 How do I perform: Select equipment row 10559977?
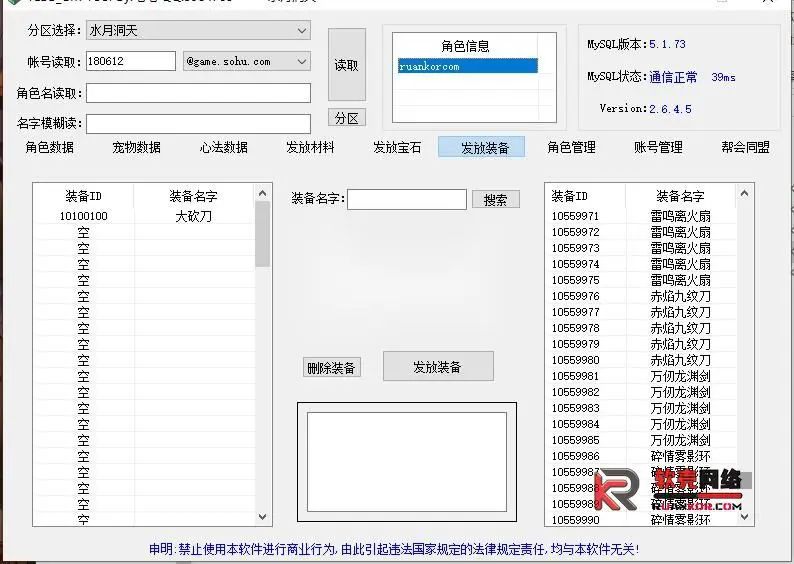tap(642, 312)
